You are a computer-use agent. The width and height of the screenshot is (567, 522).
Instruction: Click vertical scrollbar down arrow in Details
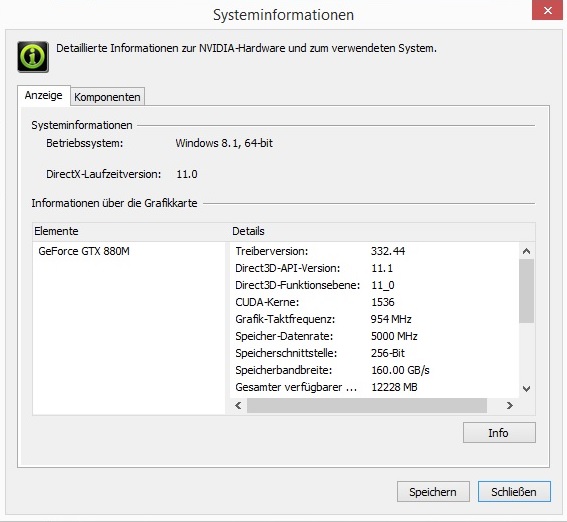coord(526,389)
